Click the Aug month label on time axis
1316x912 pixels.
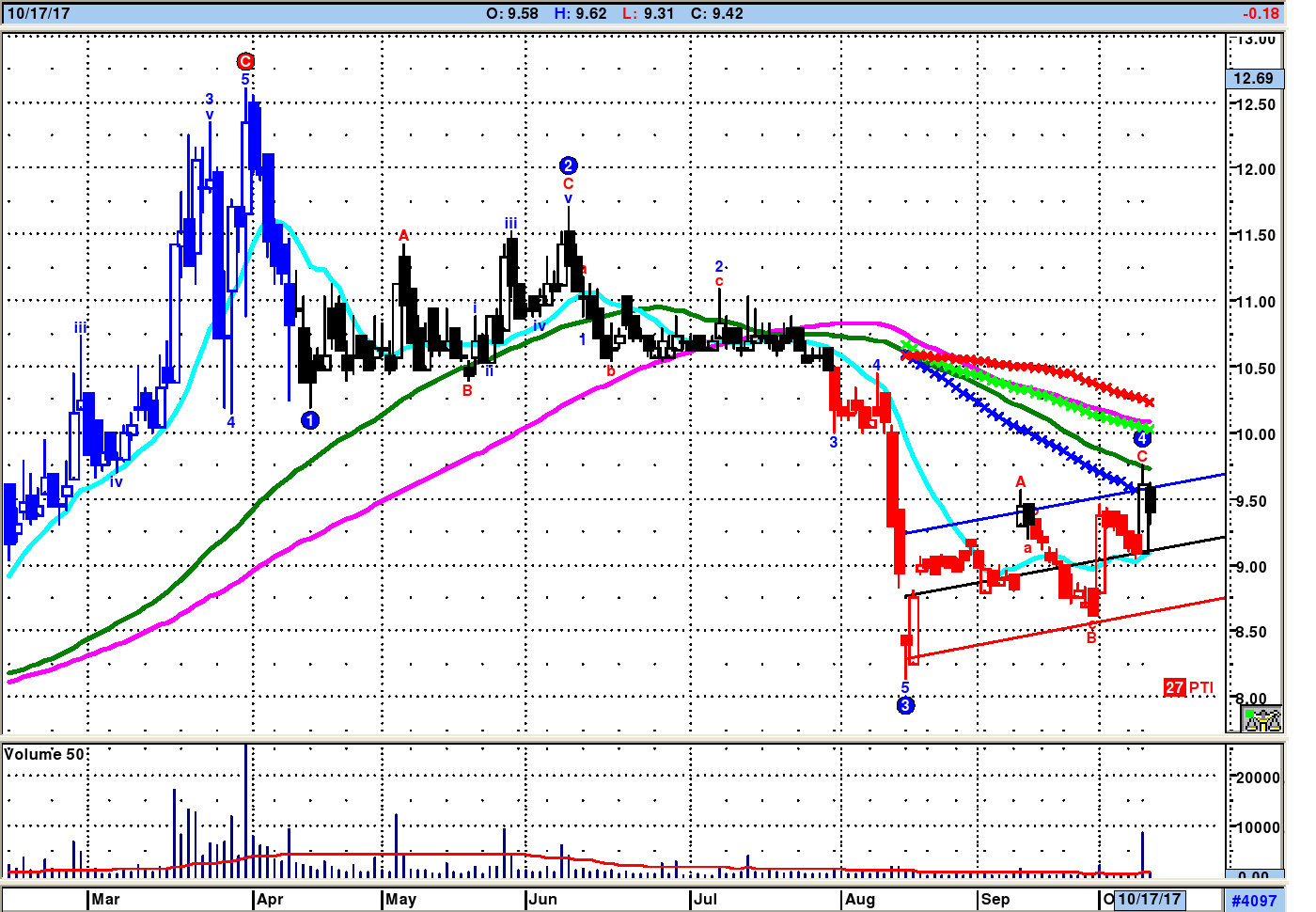coord(859,899)
